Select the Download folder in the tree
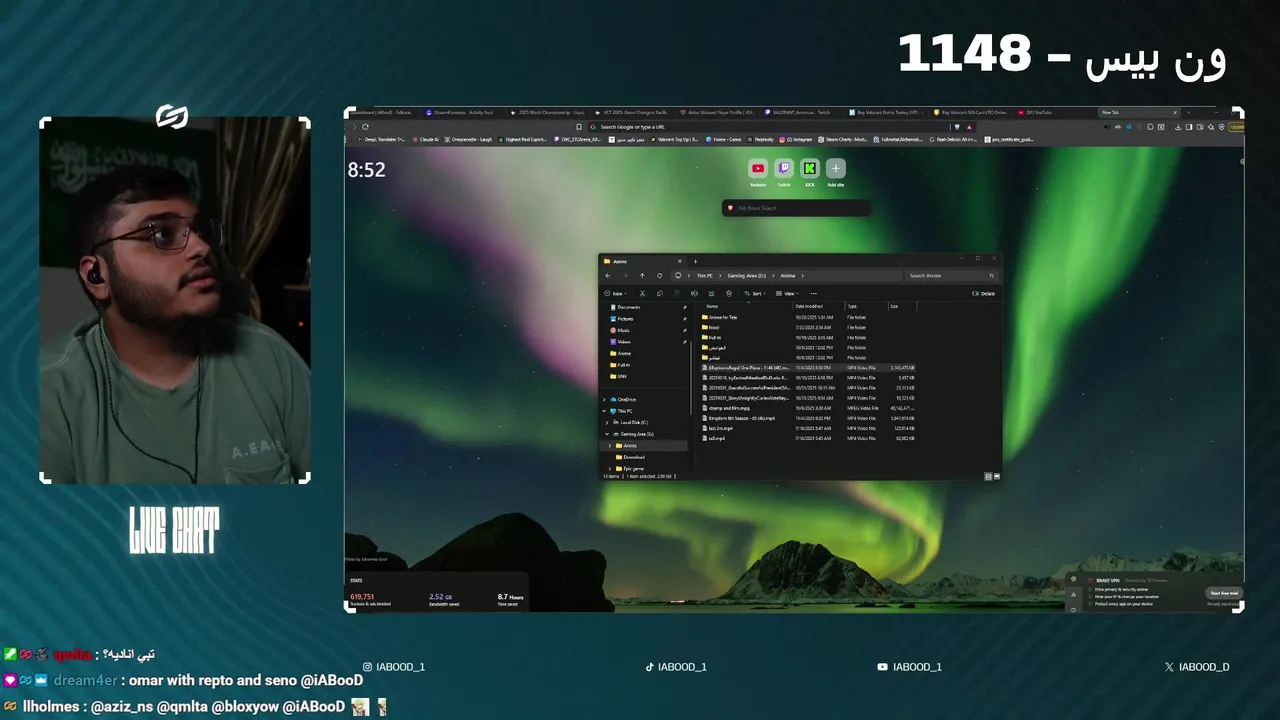 click(x=630, y=457)
